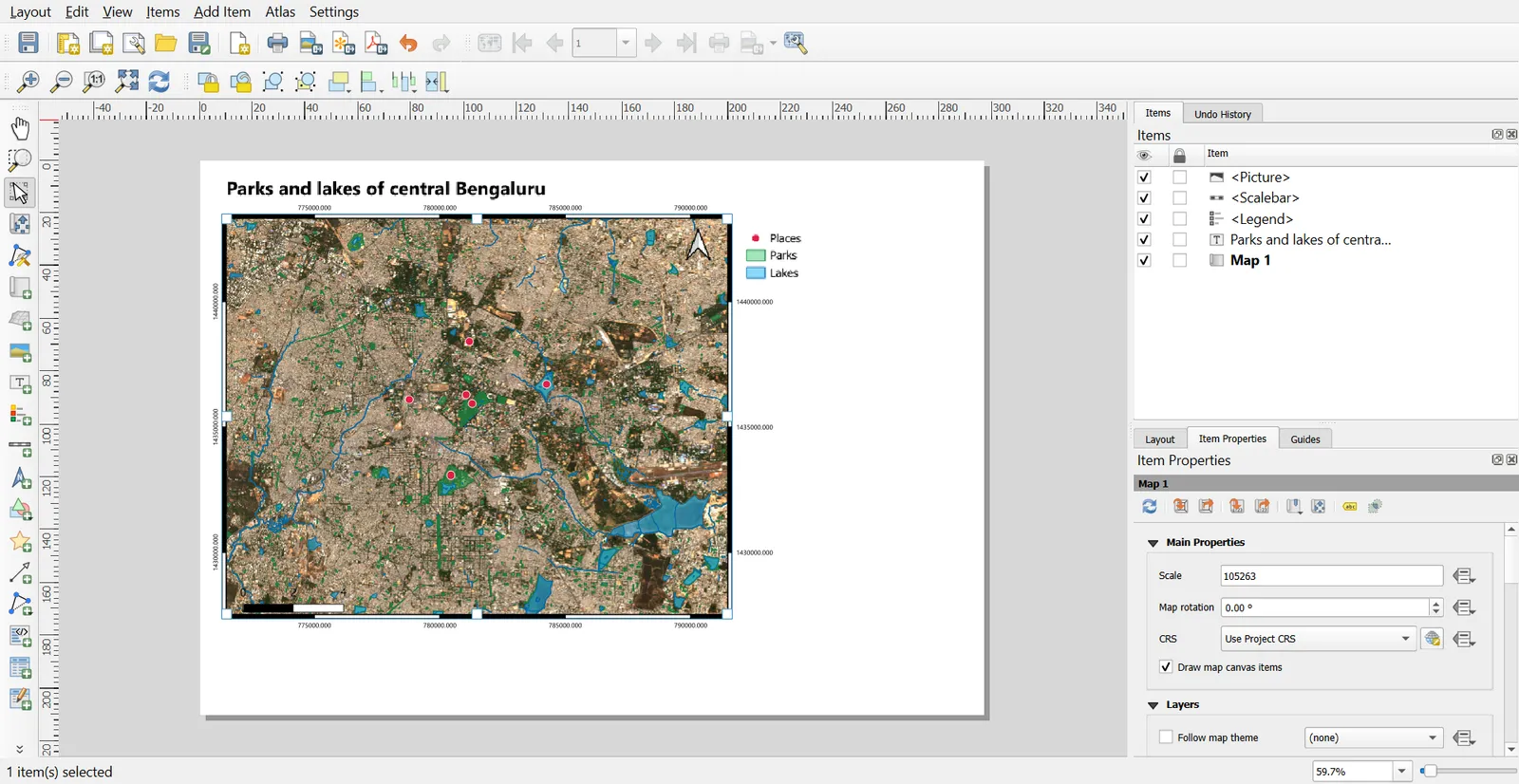Switch to the Undo History tab
This screenshot has width=1519, height=784.
[x=1223, y=114]
